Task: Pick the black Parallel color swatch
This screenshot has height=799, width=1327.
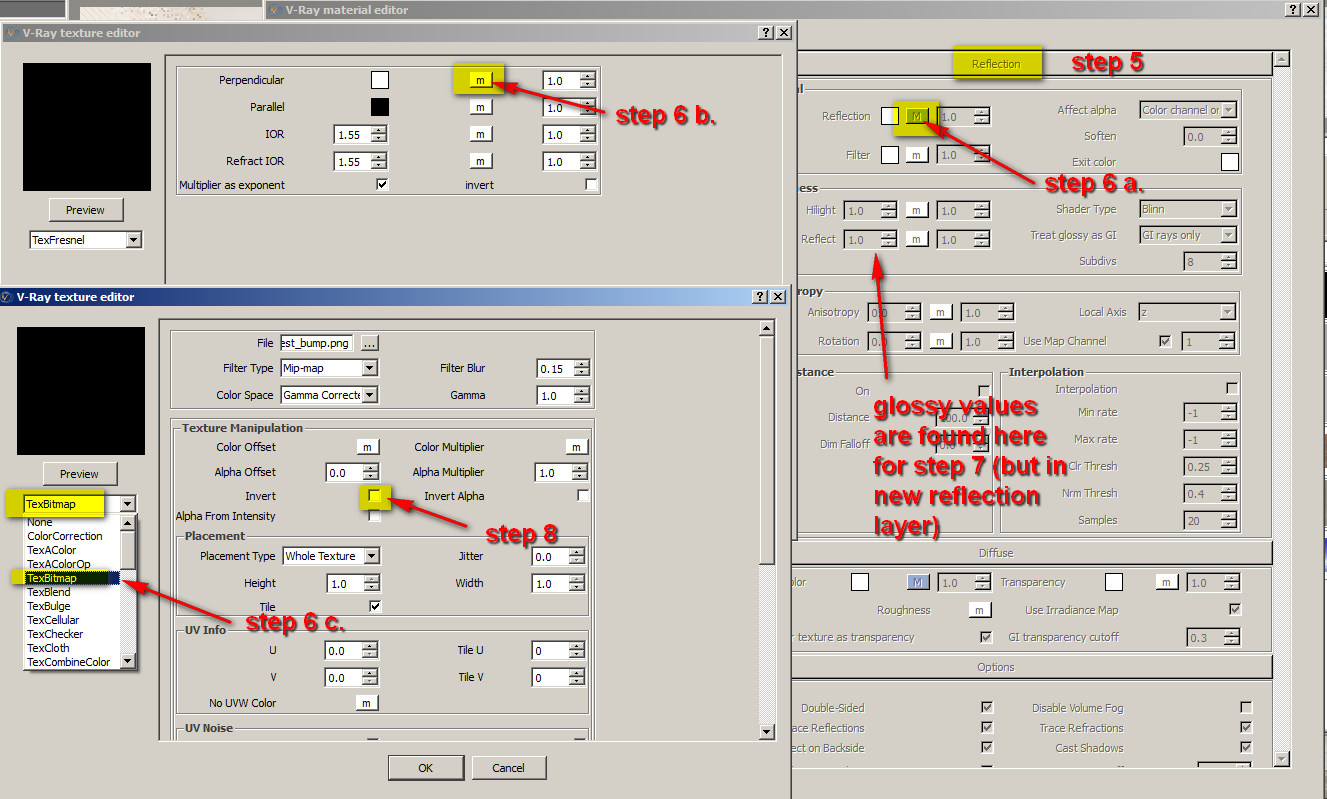Action: (380, 107)
